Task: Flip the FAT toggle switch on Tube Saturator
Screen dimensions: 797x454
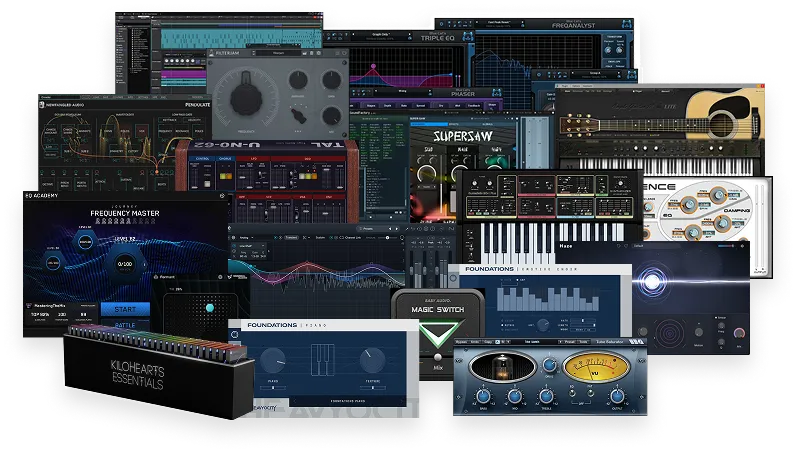Action: tap(590, 392)
